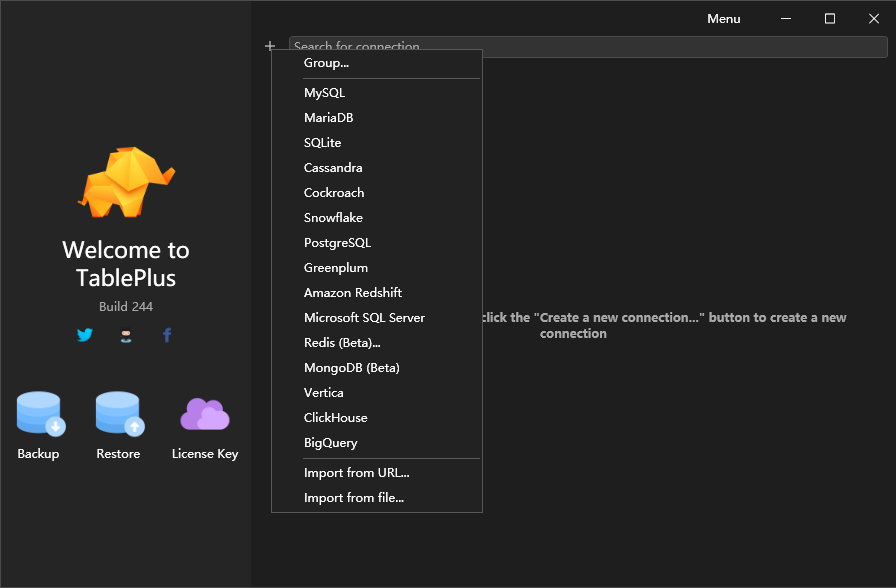This screenshot has height=588, width=896.
Task: Click the Restore label
Action: 118,454
